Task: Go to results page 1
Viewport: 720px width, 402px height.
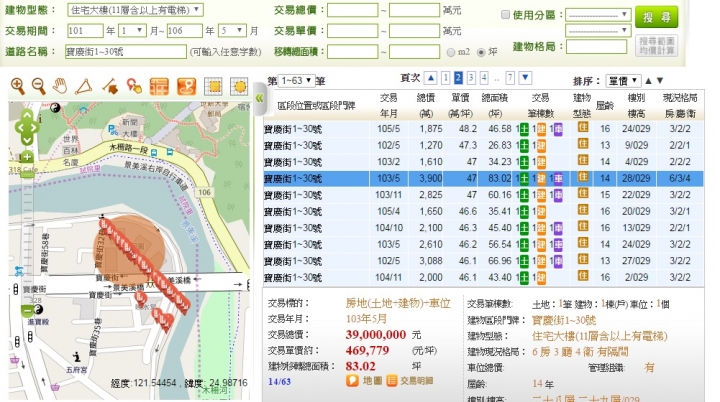Action: click(x=445, y=78)
